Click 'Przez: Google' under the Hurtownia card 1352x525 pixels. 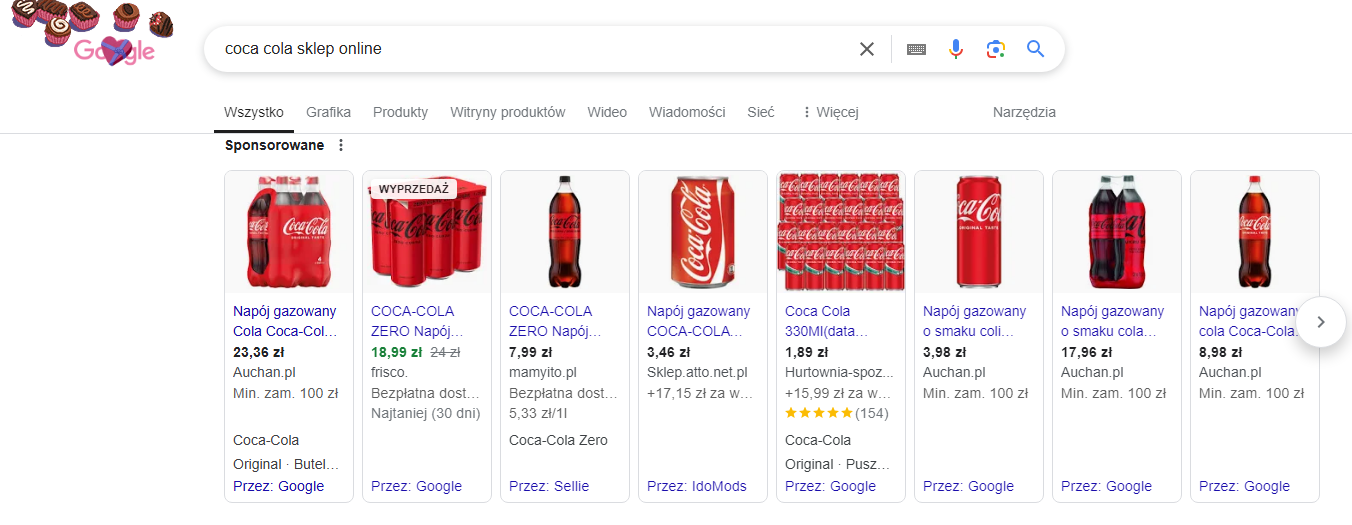click(x=830, y=486)
